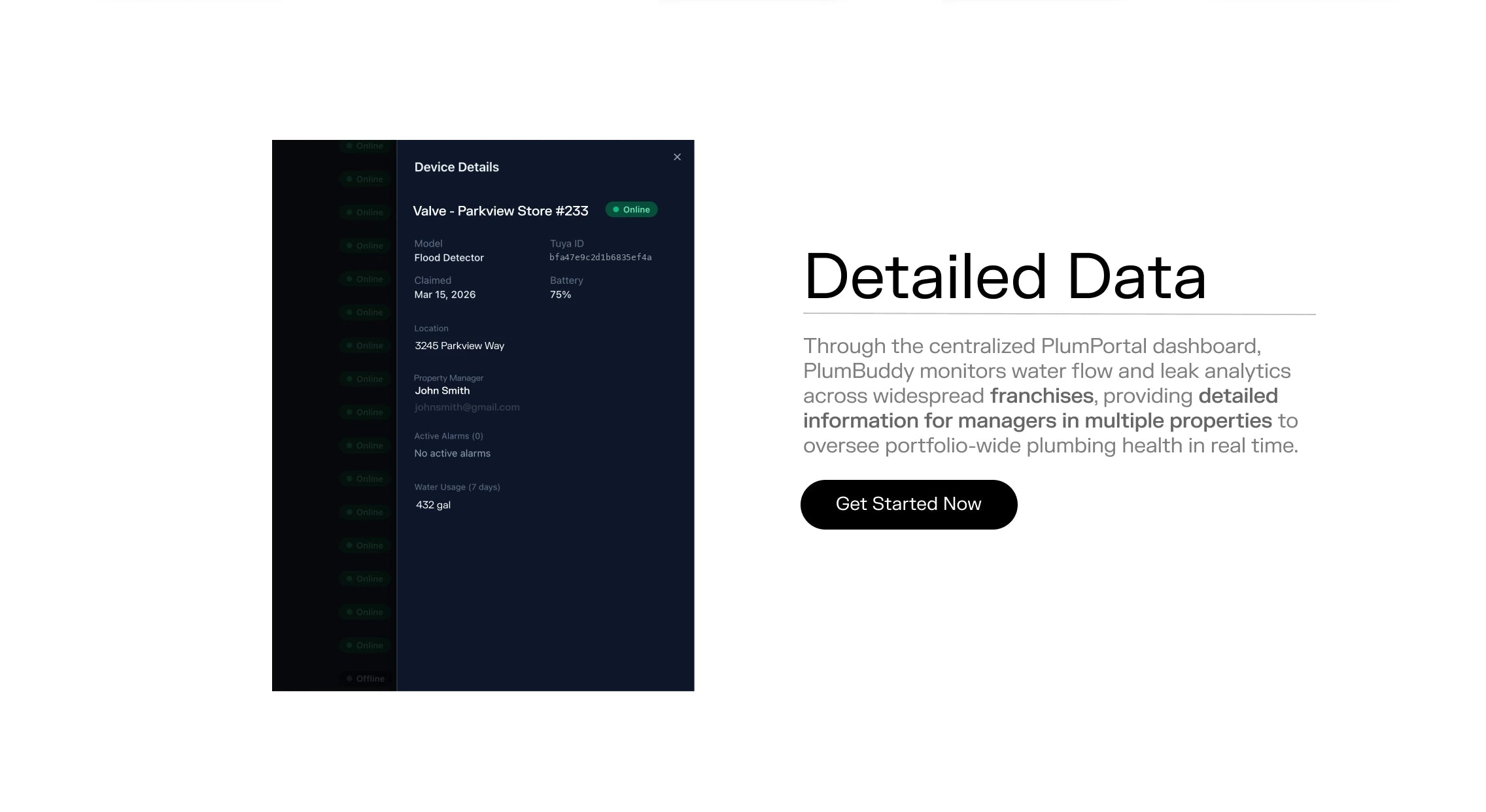Screen dimensions: 1486x812
Task: Click the Active Alarms (0) label
Action: coord(449,436)
